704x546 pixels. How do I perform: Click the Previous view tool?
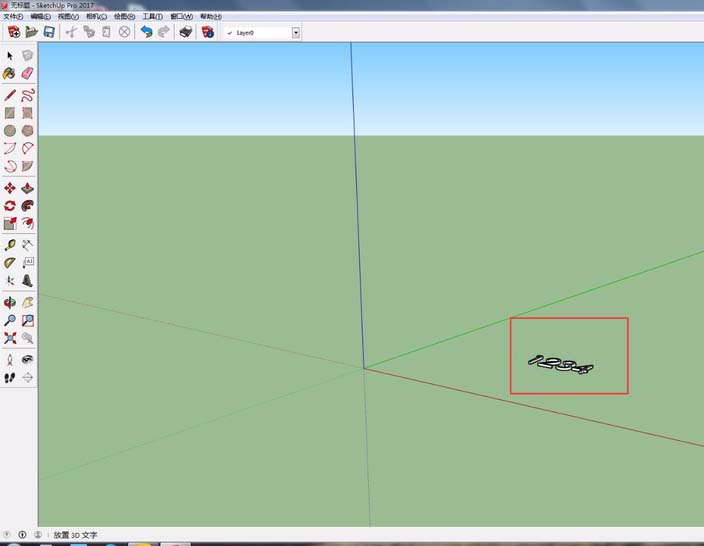tap(27, 338)
